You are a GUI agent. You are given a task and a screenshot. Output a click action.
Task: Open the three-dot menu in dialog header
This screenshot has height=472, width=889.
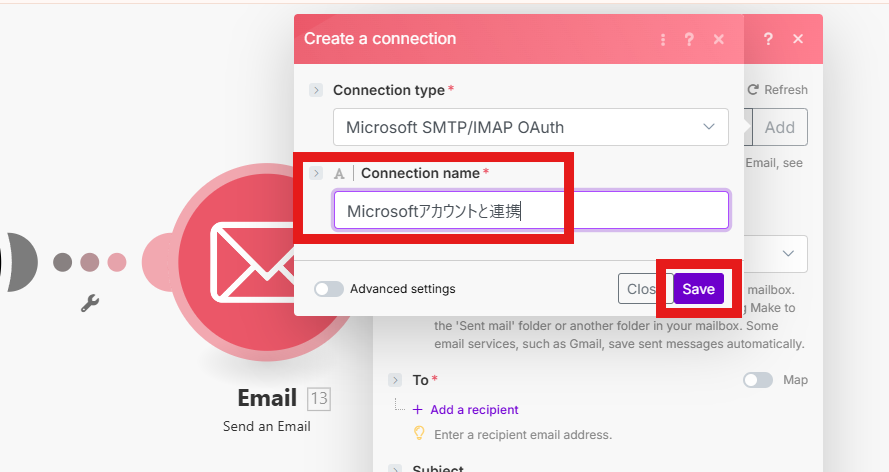click(x=662, y=40)
